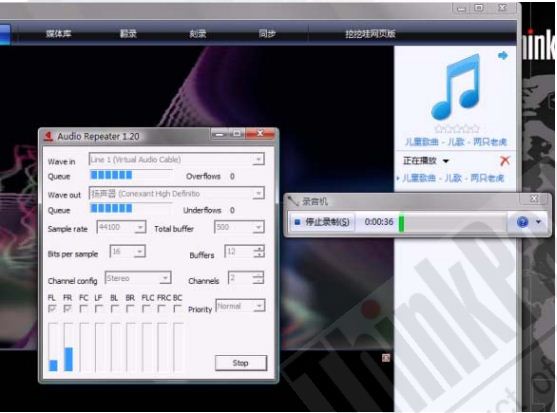Viewport: 557px width, 413px height.
Task: Click the blue arrow icon above music note
Action: coord(503,55)
